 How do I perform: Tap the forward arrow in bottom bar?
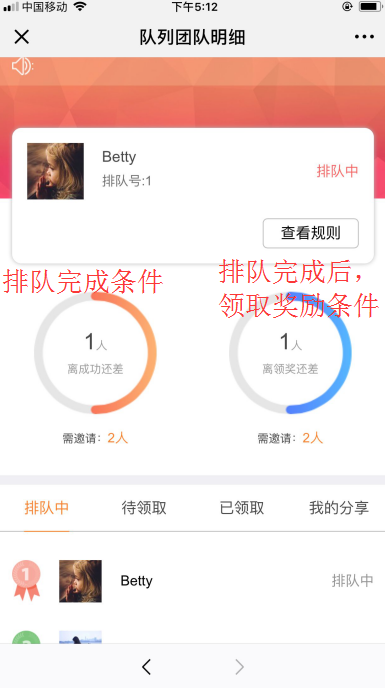pyautogui.click(x=239, y=667)
